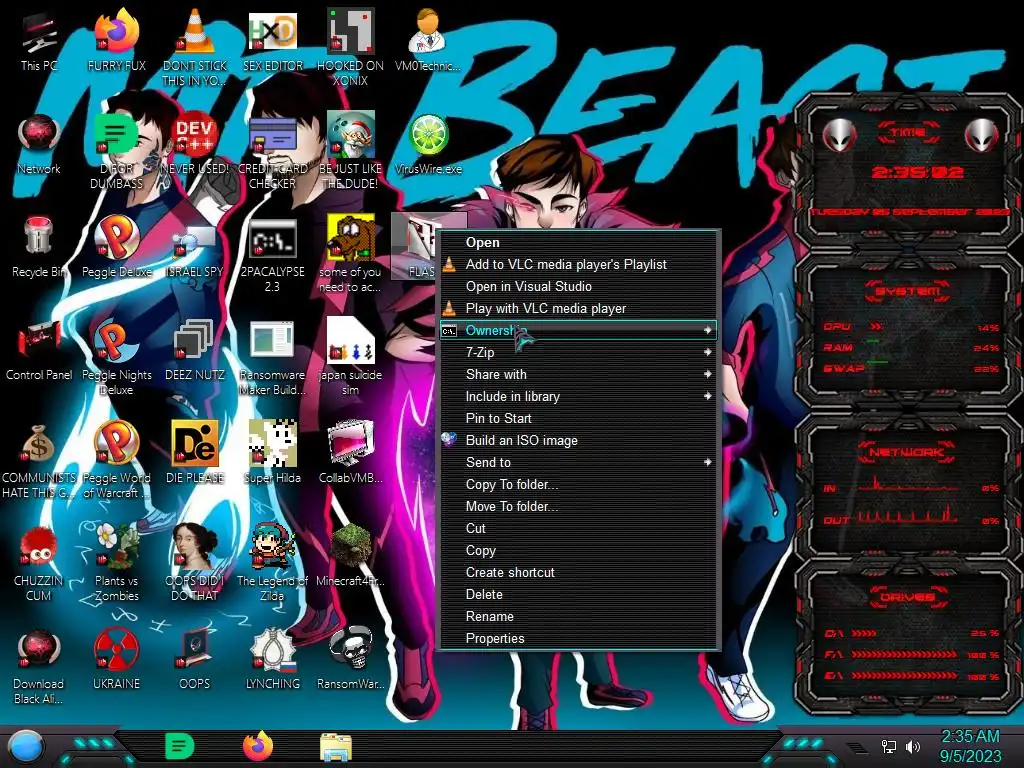Expand the Share with submenu

click(579, 374)
